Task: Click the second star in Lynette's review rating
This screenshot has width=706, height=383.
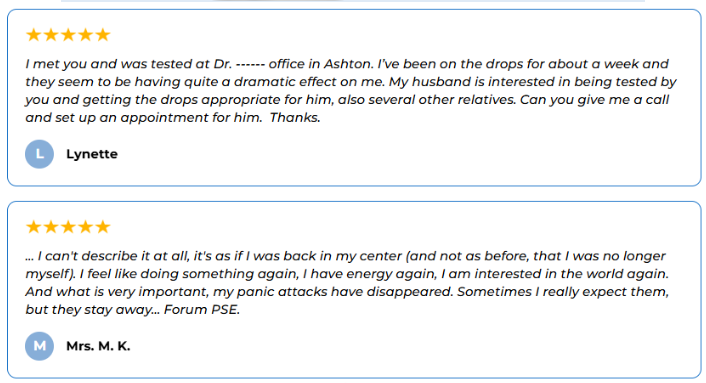Action: click(x=51, y=35)
